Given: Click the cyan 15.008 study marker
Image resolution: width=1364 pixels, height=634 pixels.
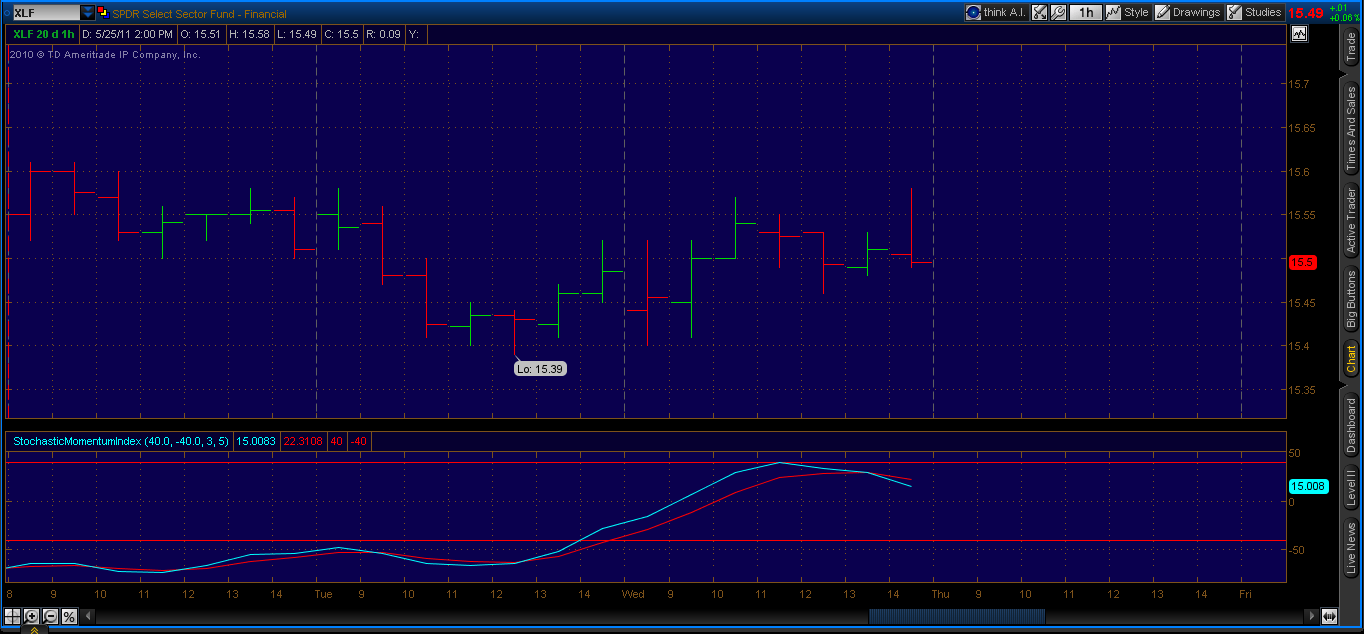Looking at the screenshot, I should [1308, 486].
